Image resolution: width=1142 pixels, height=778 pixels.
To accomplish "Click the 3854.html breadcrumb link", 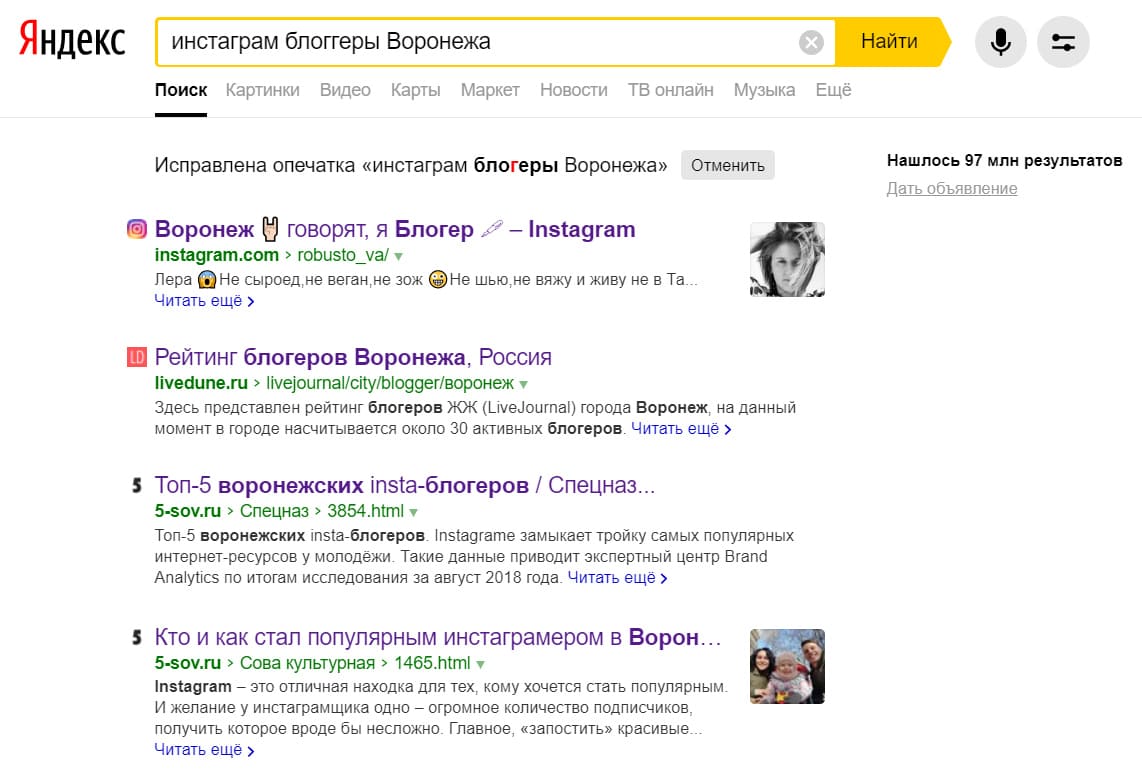I will [x=366, y=511].
